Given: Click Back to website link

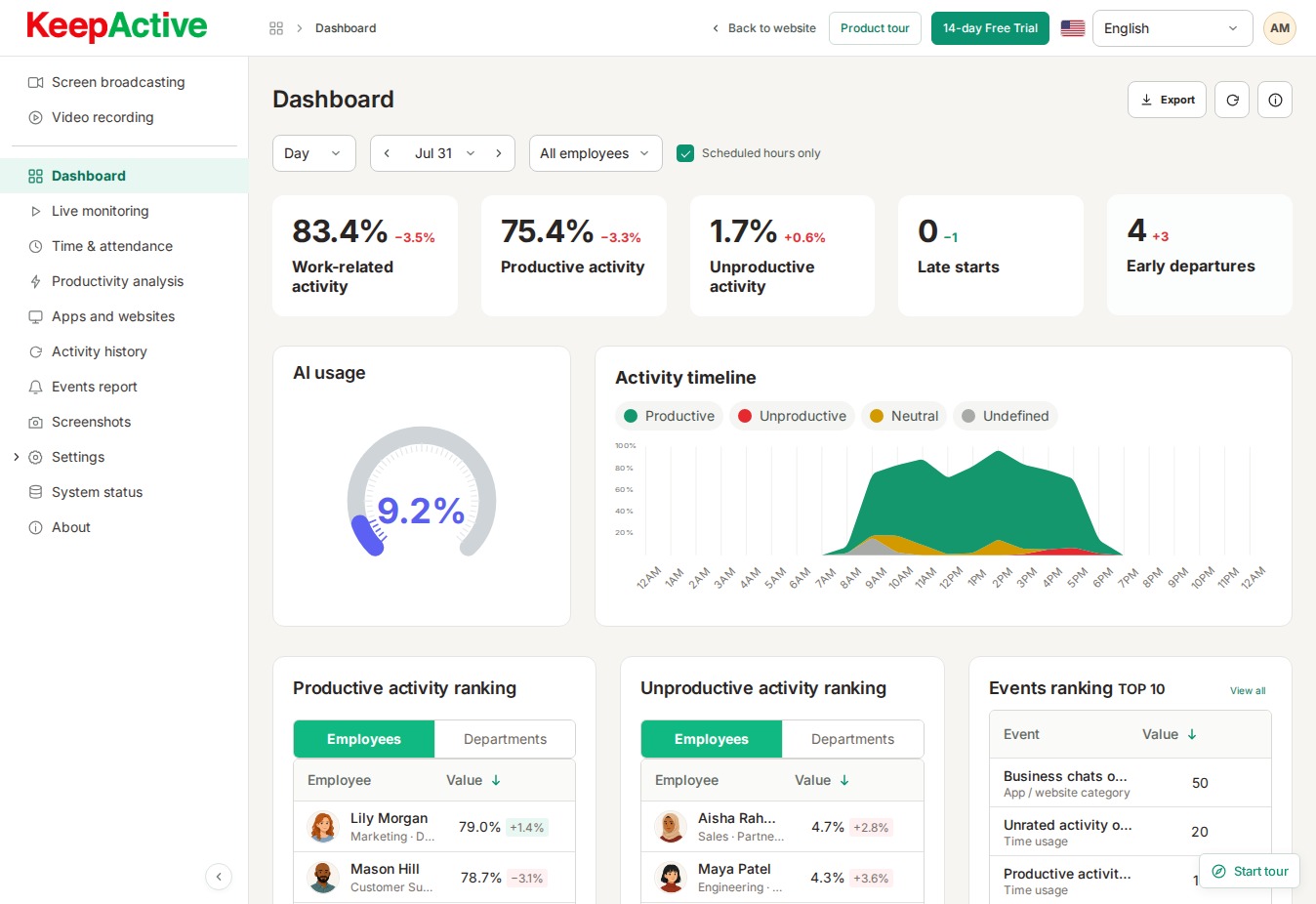Looking at the screenshot, I should coord(764,28).
